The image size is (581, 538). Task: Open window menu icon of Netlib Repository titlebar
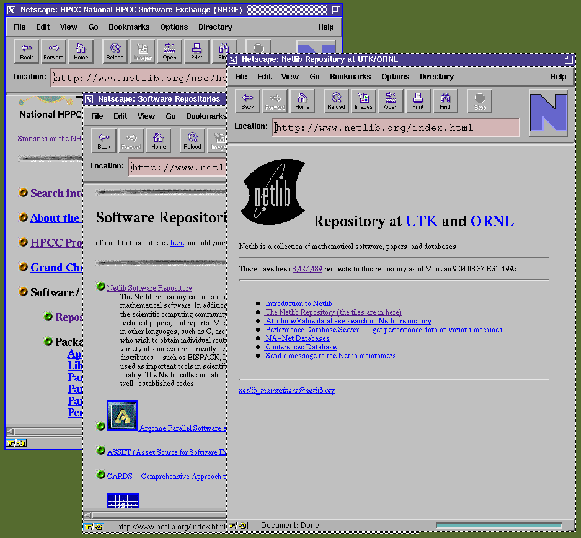click(x=233, y=59)
